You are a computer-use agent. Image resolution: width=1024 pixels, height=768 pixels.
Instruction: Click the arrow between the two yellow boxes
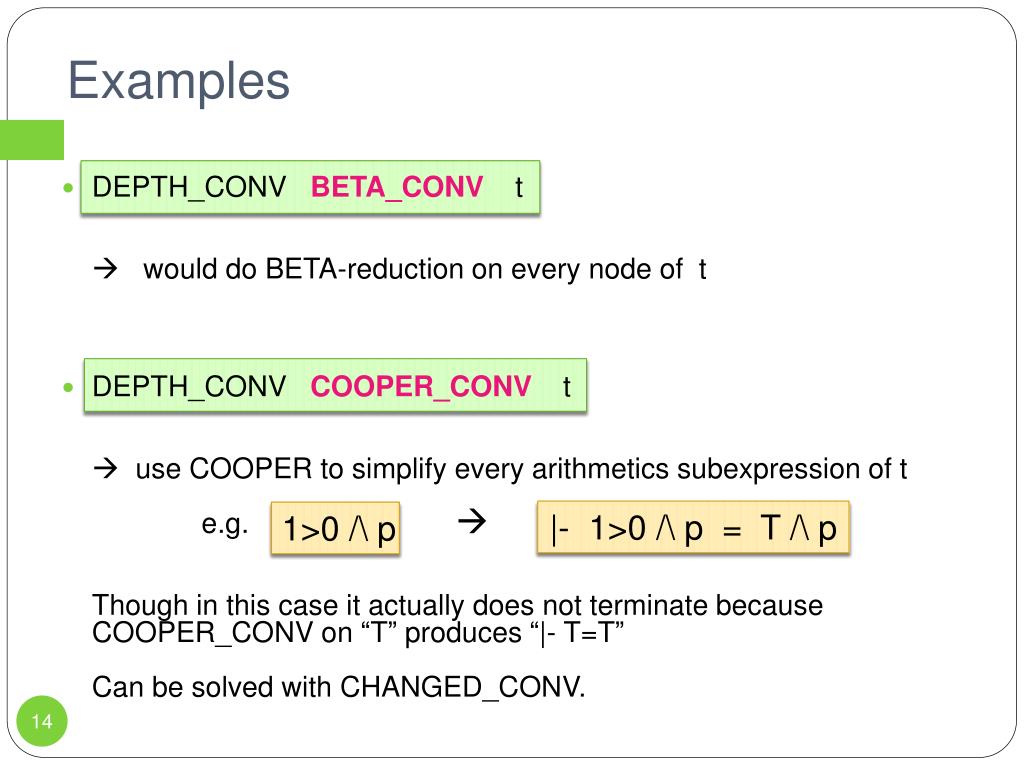point(472,521)
